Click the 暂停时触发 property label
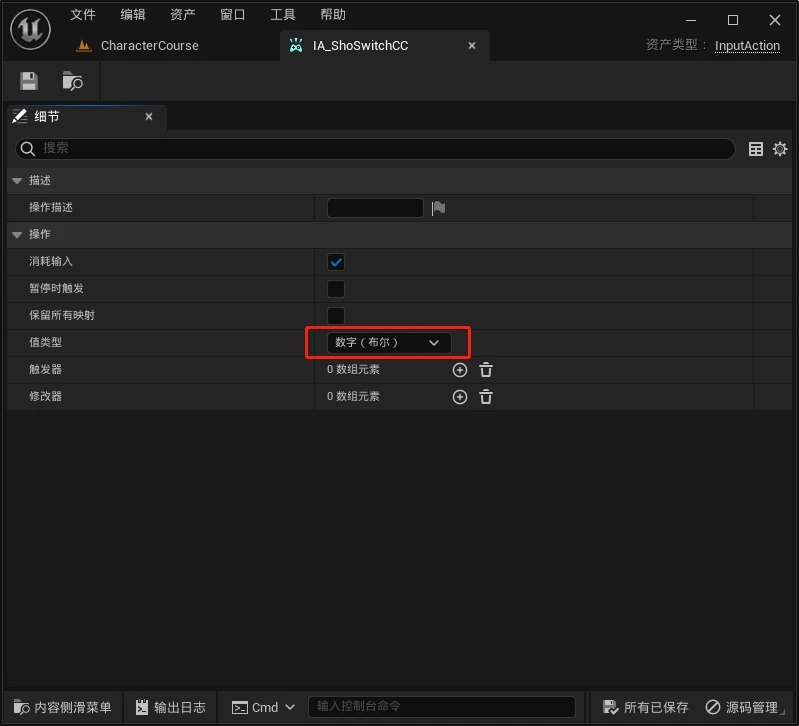This screenshot has height=726, width=799. pyautogui.click(x=56, y=288)
